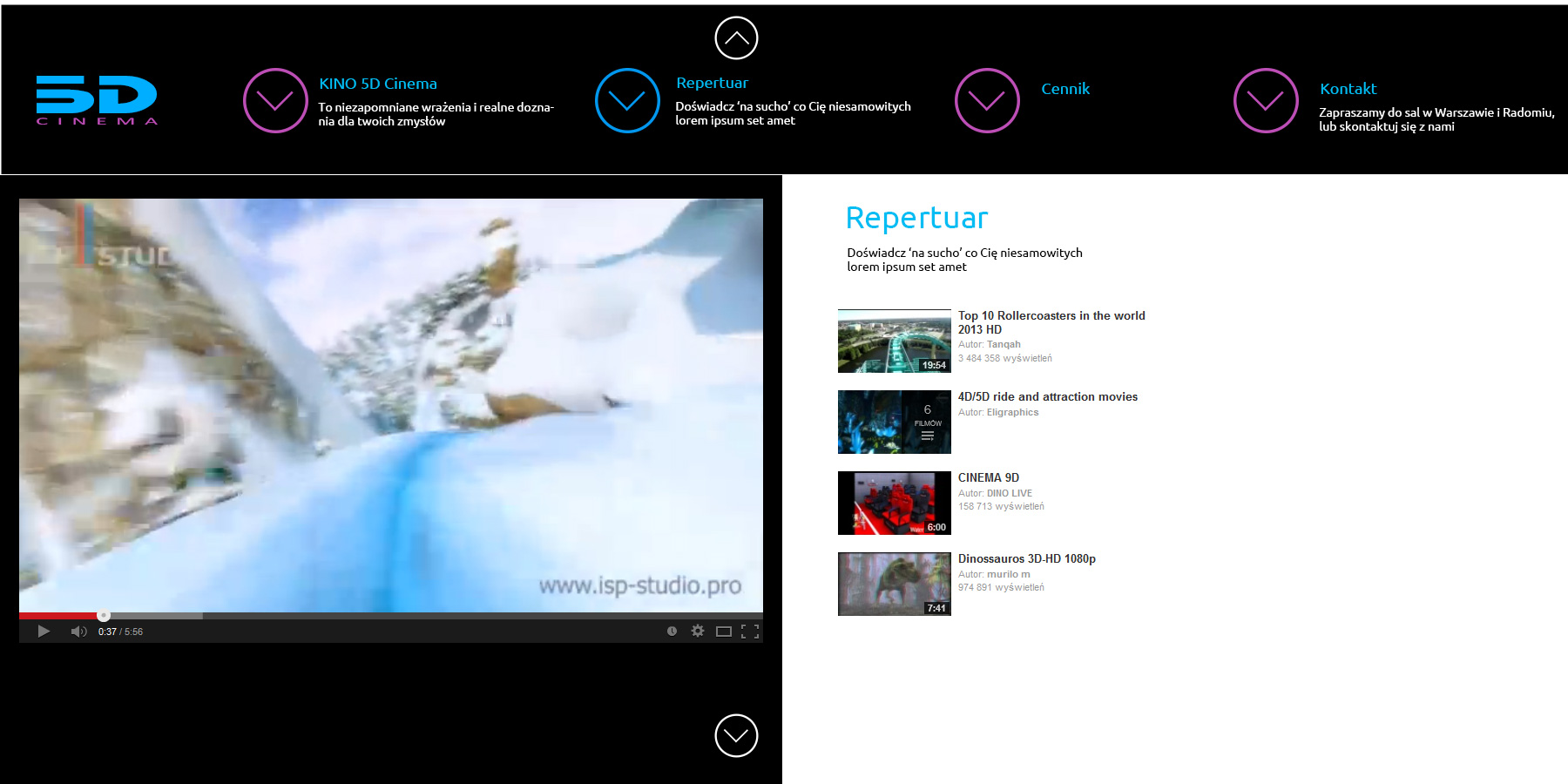1568x784 pixels.
Task: Open the Repertuar menu title in header
Action: coord(713,83)
